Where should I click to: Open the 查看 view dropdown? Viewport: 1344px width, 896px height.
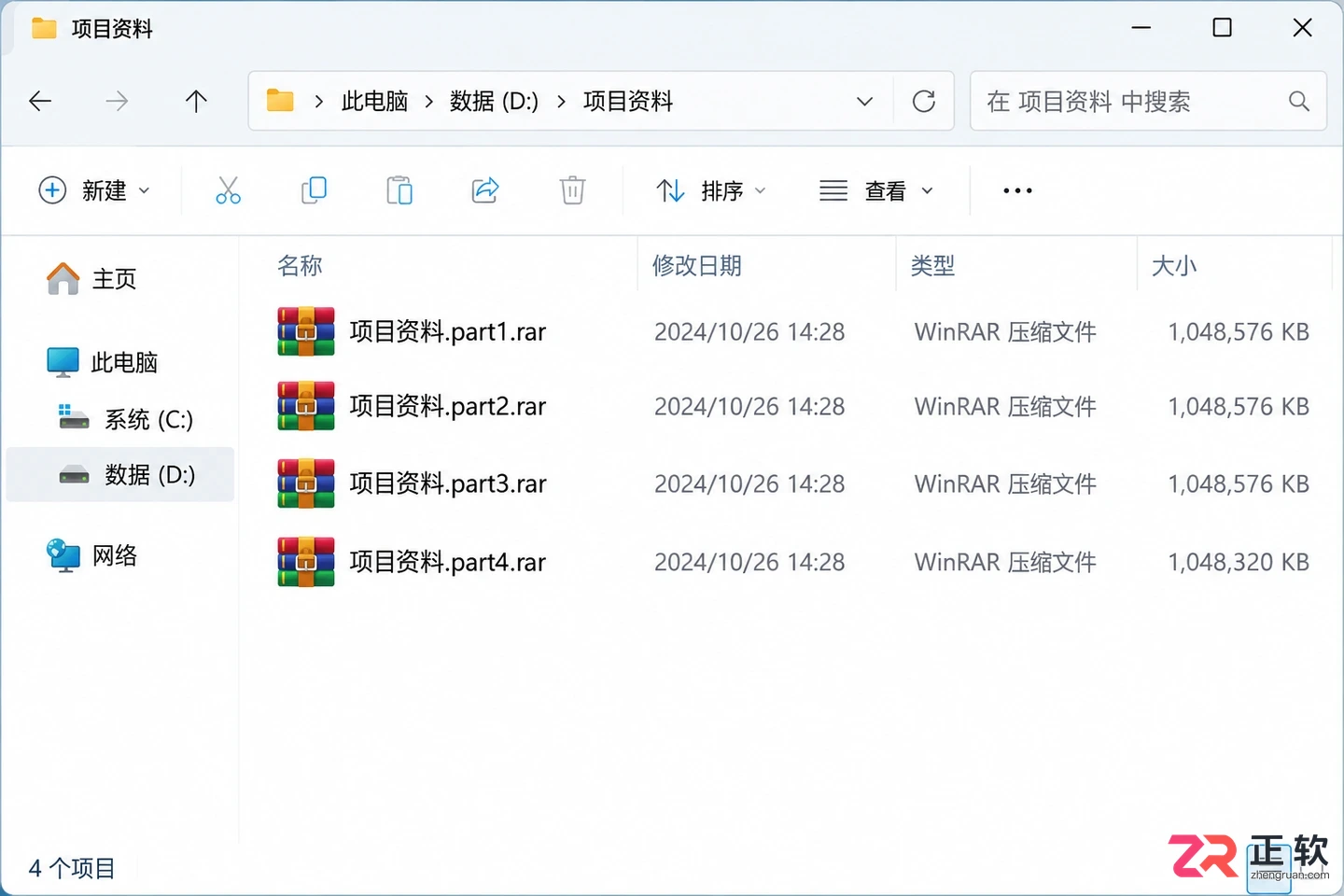click(876, 190)
